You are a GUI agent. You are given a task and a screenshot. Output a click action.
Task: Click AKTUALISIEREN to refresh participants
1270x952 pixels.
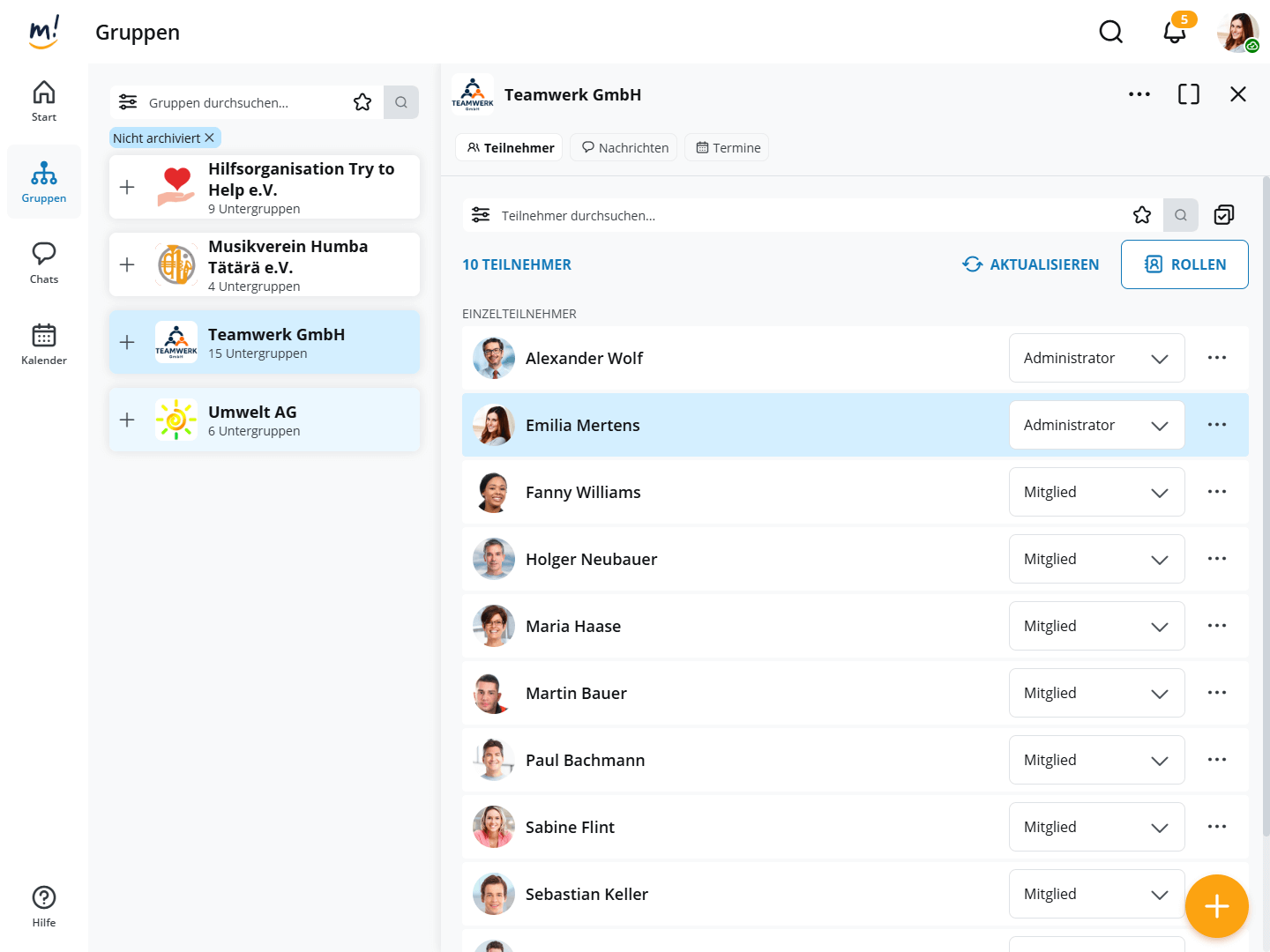1030,264
